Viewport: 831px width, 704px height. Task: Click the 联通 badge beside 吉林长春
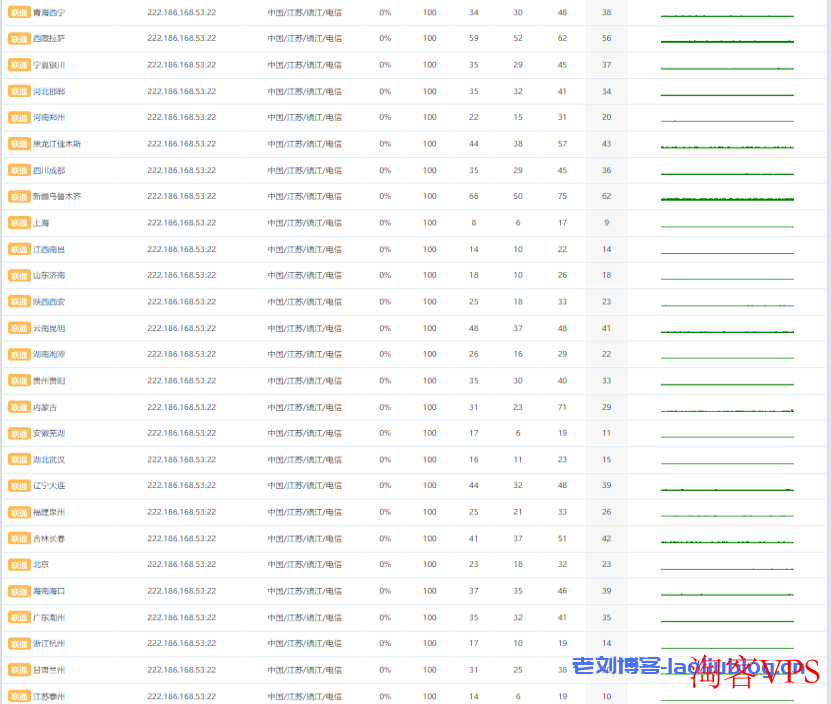tap(19, 539)
